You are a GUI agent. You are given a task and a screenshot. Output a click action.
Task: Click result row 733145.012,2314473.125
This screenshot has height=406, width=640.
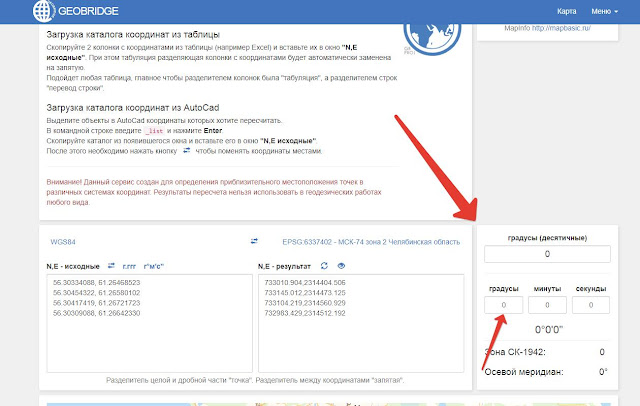point(305,293)
